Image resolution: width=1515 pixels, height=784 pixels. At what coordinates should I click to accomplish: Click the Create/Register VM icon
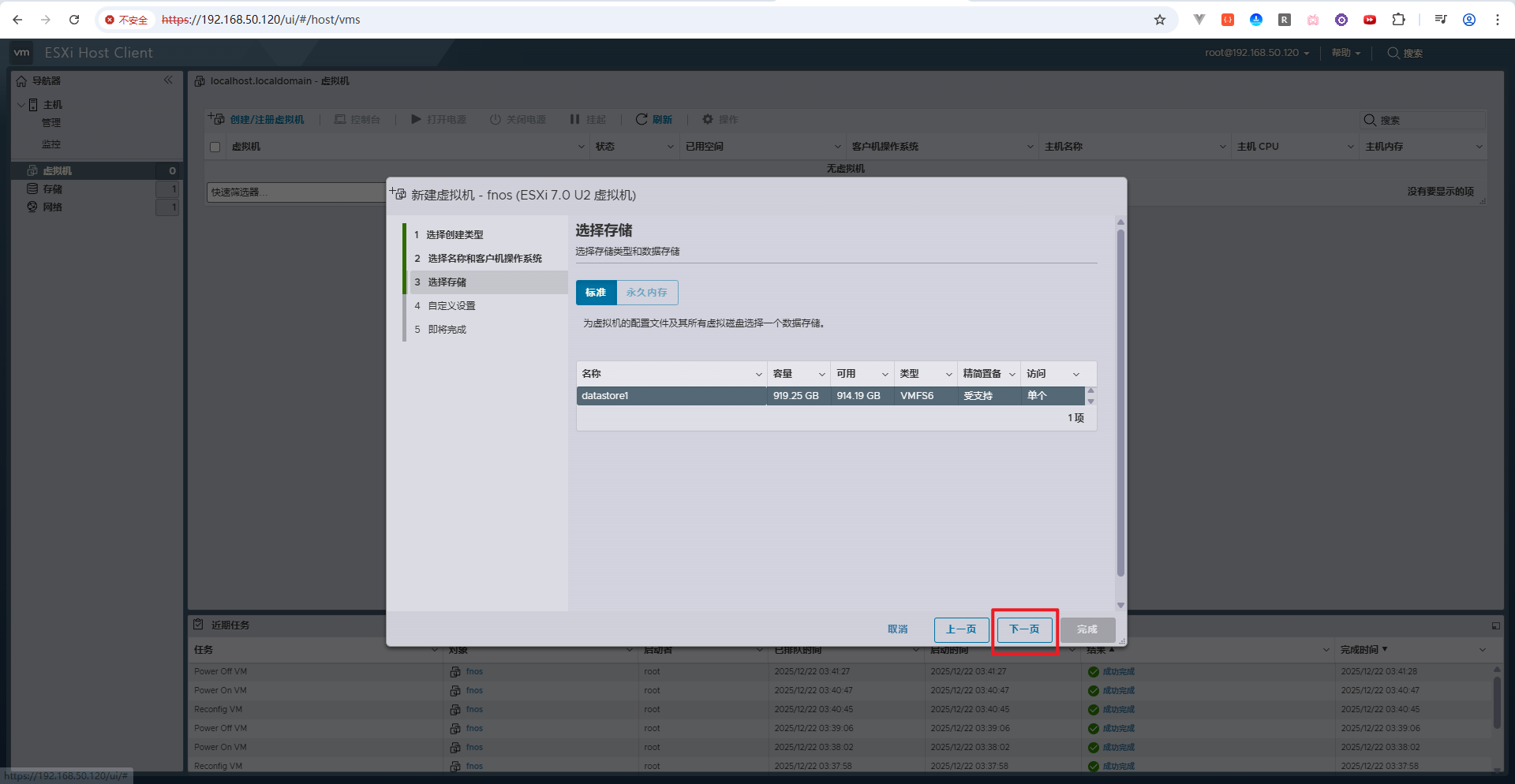click(x=216, y=119)
